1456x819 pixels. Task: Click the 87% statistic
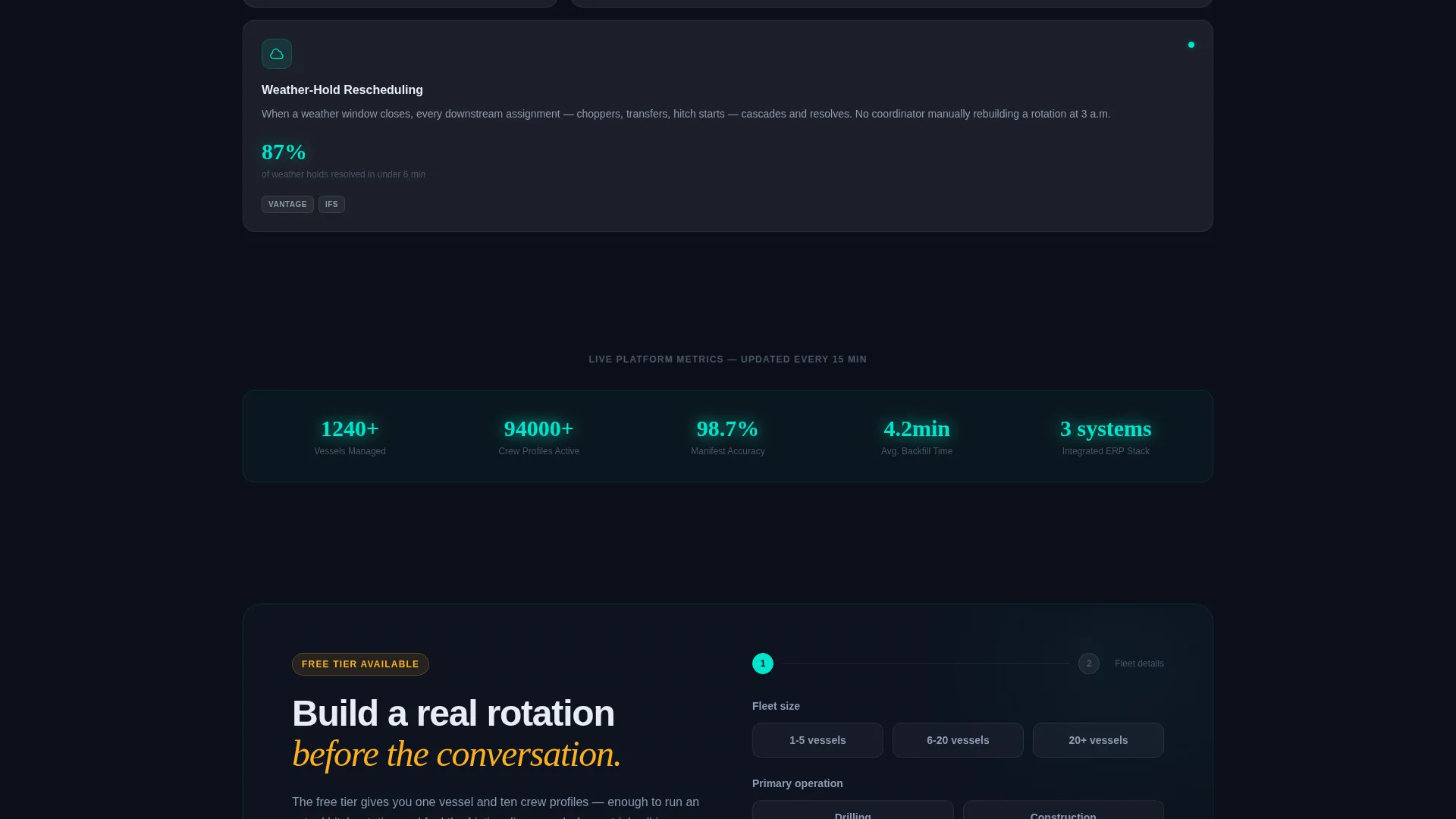click(284, 152)
